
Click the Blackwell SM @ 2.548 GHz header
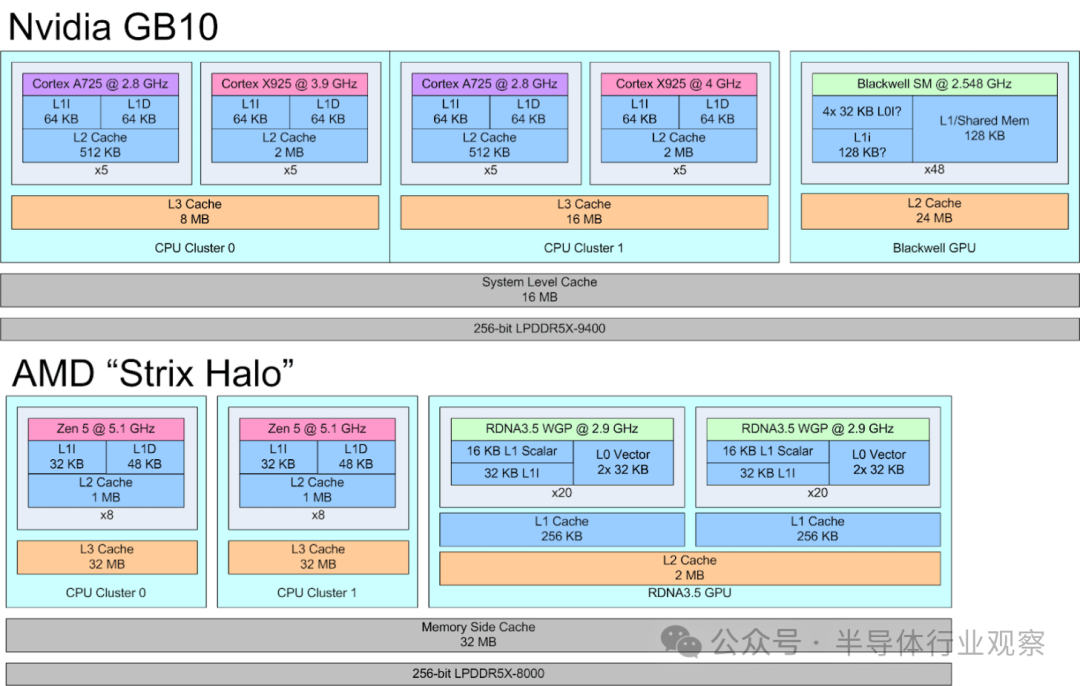coord(932,83)
